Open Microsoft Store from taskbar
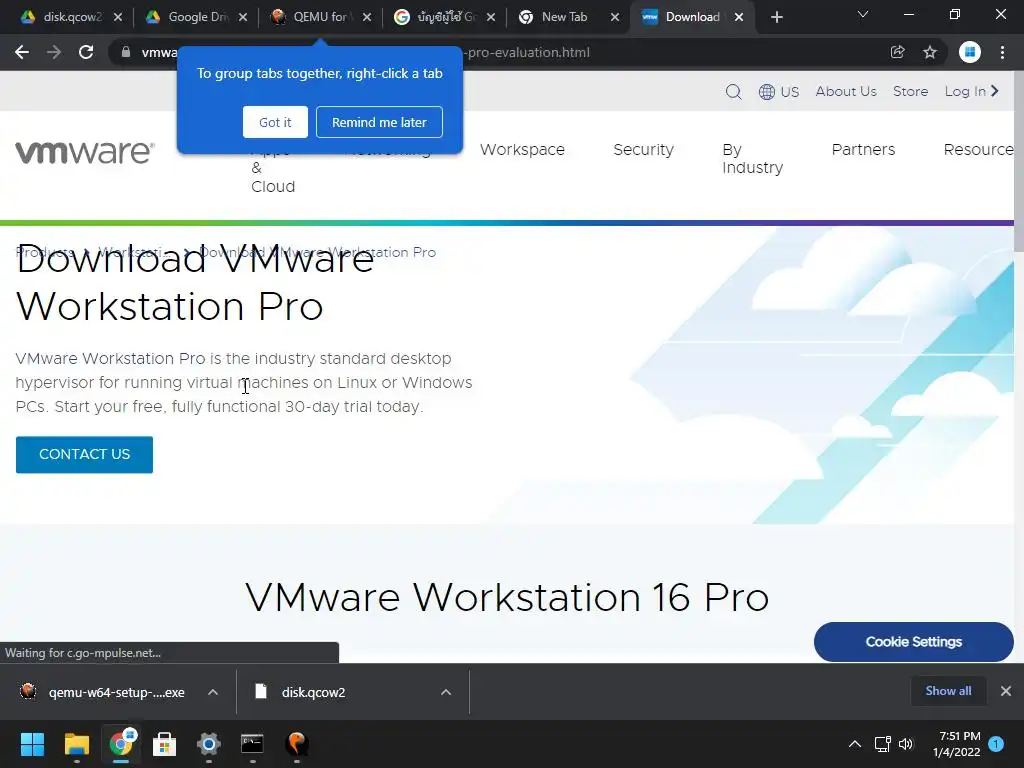The height and width of the screenshot is (768, 1024). click(165, 744)
